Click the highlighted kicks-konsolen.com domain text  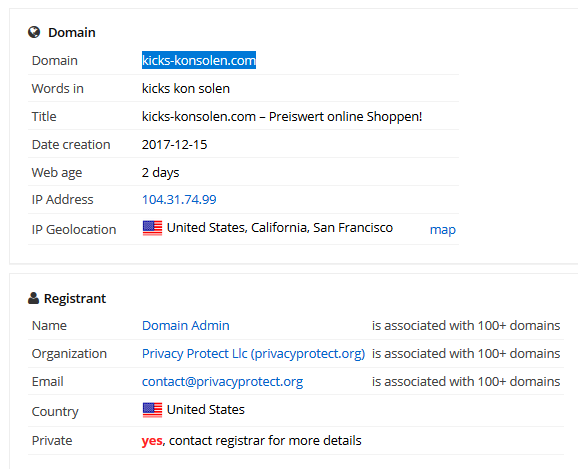(199, 60)
